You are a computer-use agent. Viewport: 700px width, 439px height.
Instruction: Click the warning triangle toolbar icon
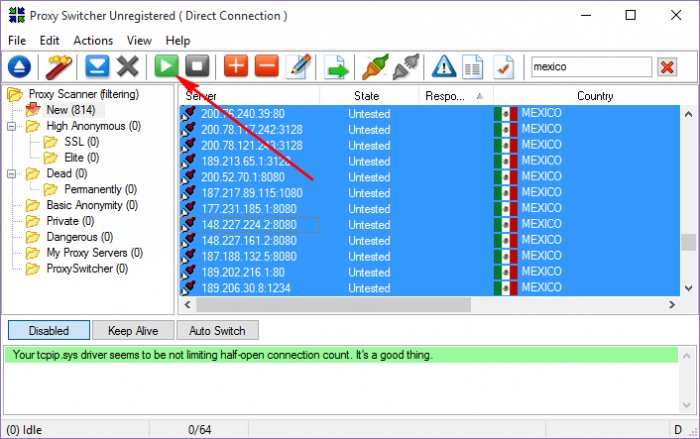[443, 67]
